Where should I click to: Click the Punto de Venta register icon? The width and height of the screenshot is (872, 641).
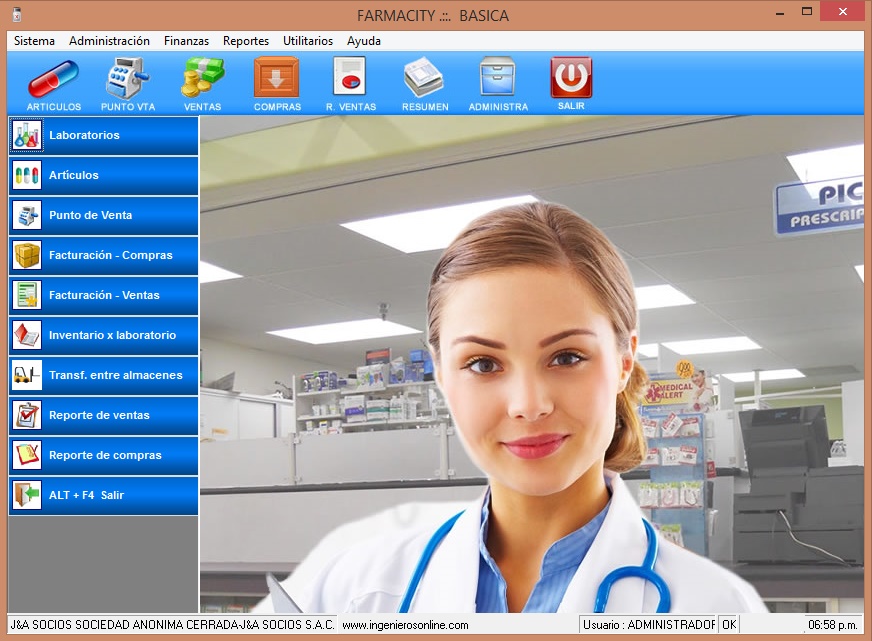pyautogui.click(x=27, y=215)
